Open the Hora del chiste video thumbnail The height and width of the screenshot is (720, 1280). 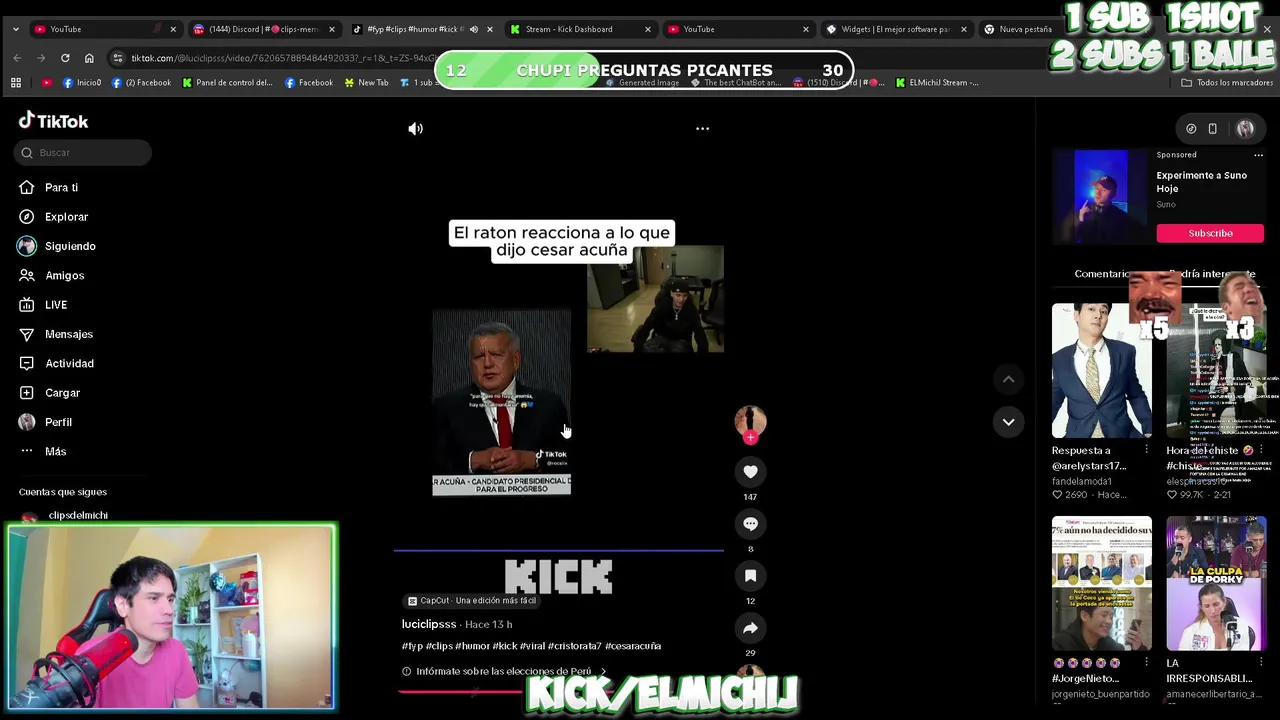(x=1216, y=371)
